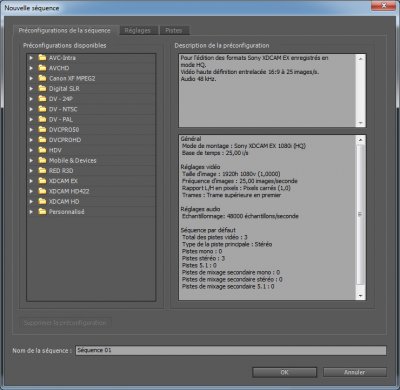
Task: Select the Préconfigurations de la séquence tab
Action: tap(65, 30)
